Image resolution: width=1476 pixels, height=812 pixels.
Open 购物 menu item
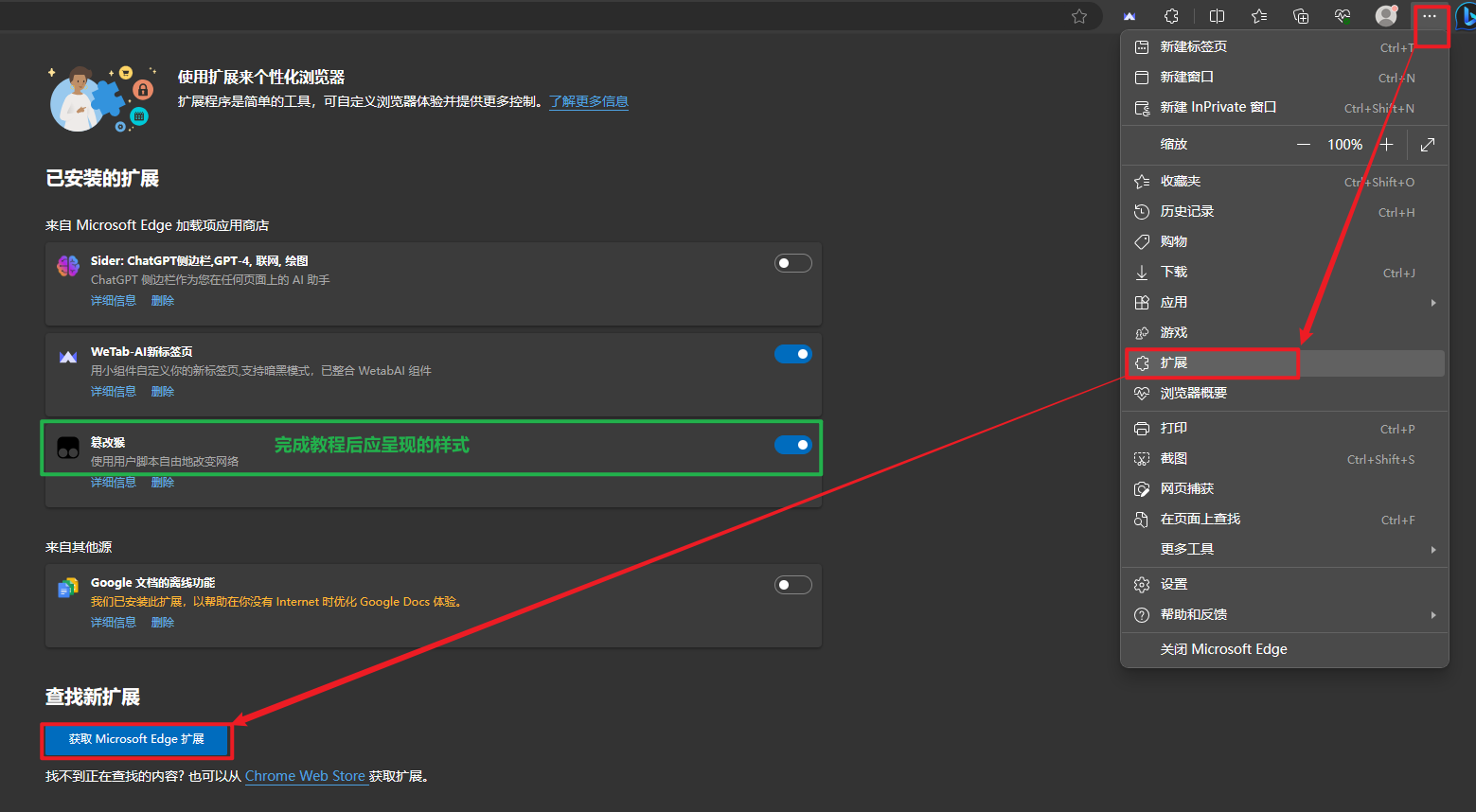(x=1285, y=241)
